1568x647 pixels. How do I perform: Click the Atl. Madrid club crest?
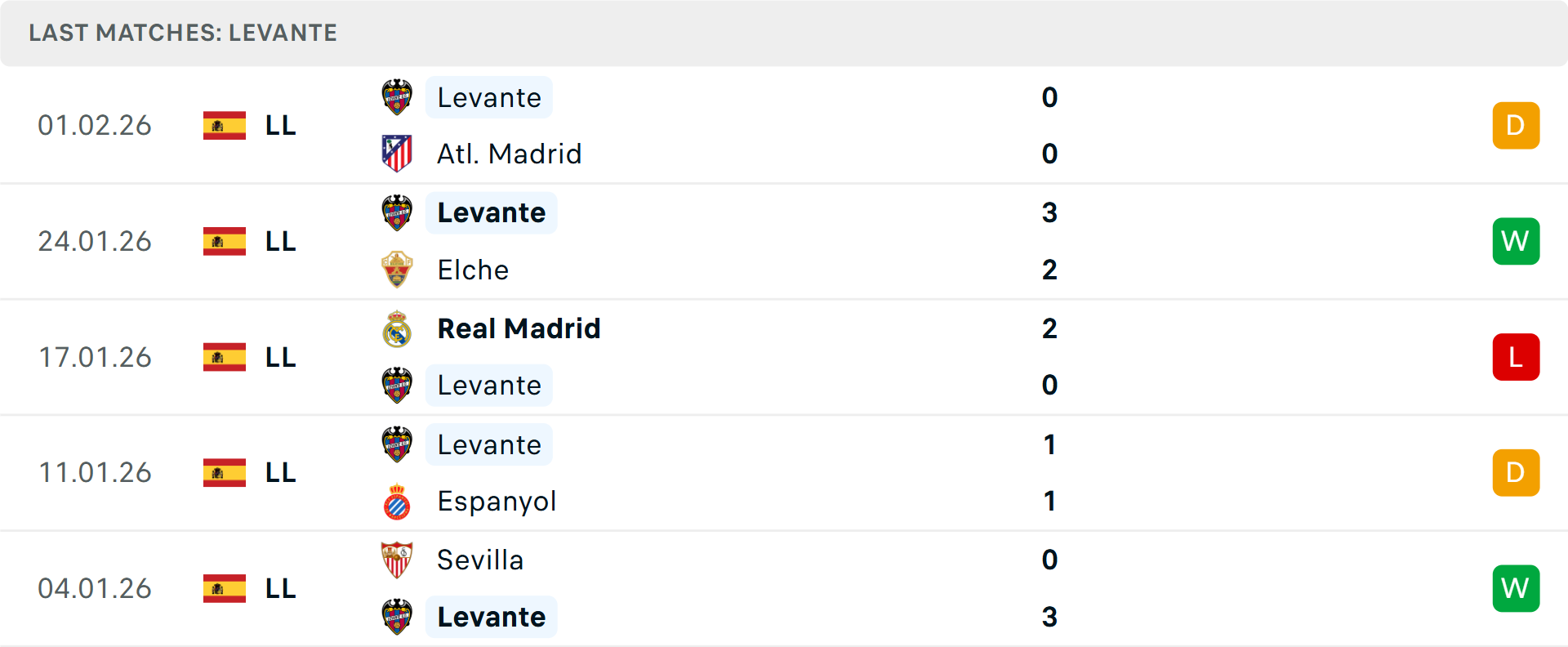pos(397,154)
